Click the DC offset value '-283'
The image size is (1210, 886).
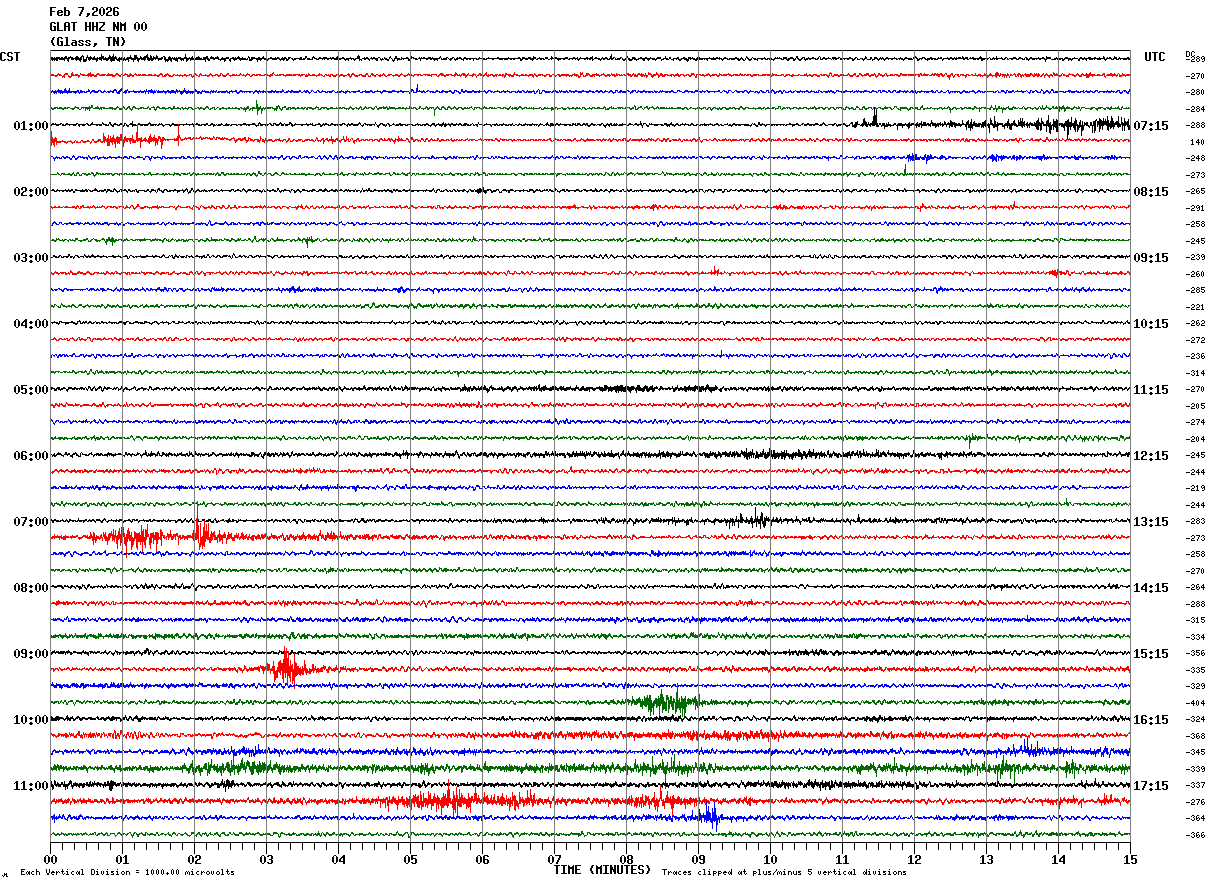coord(1196,521)
